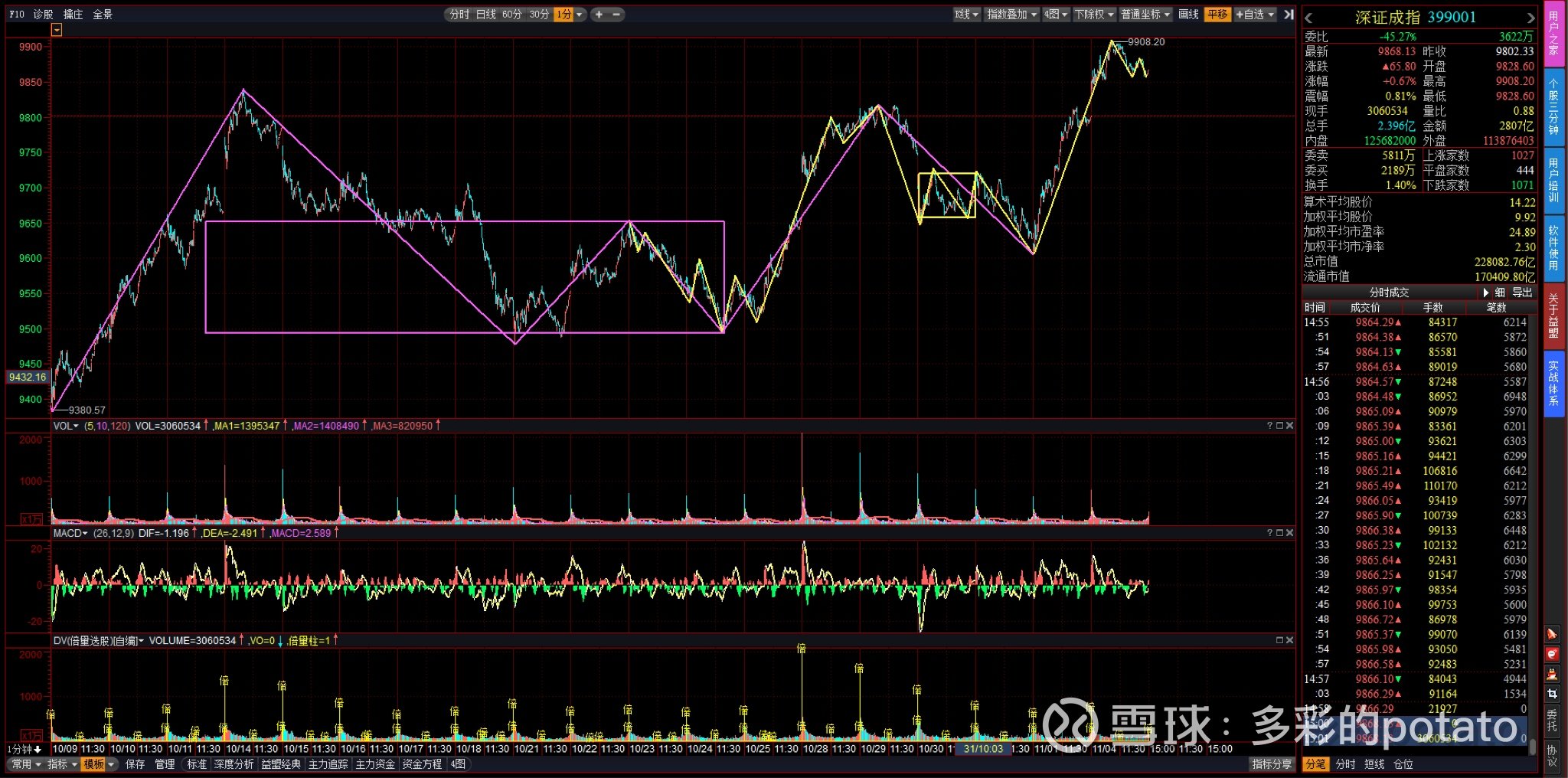Open the K线 dropdown

pyautogui.click(x=966, y=15)
